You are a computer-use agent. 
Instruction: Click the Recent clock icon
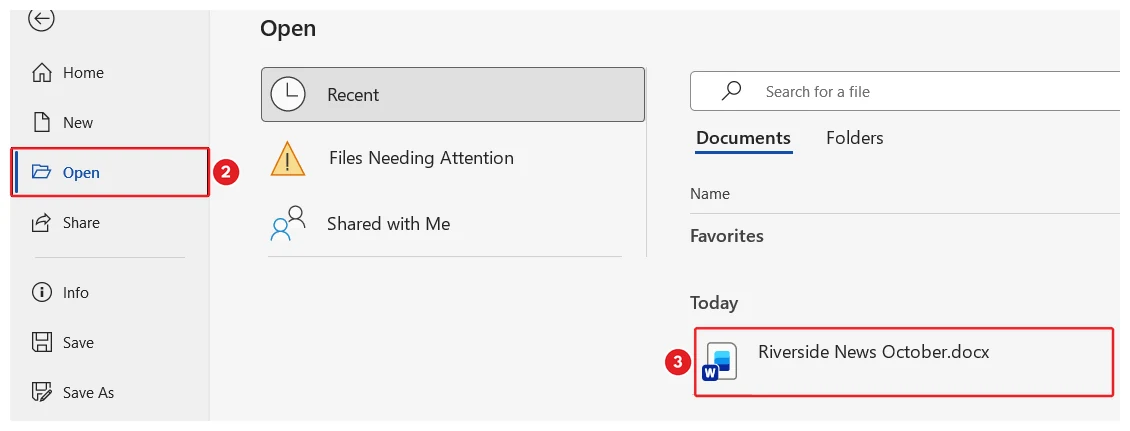[288, 94]
